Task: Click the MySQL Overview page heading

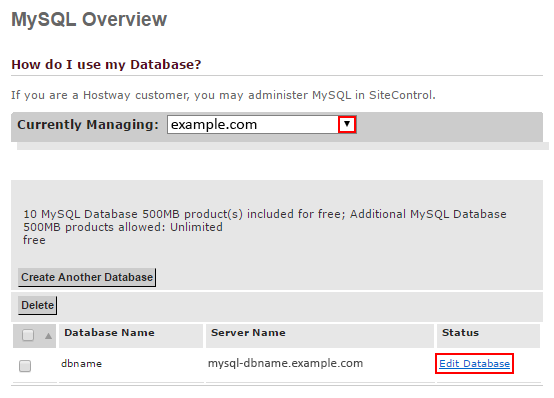Action: pyautogui.click(x=89, y=19)
